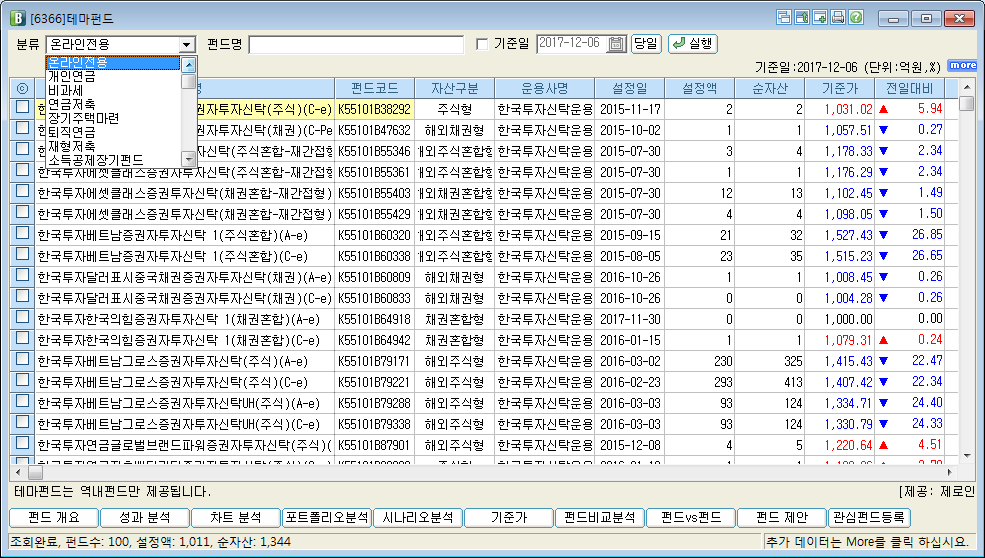
Task: Check the box for fund K55101B64918
Action: pos(23,317)
